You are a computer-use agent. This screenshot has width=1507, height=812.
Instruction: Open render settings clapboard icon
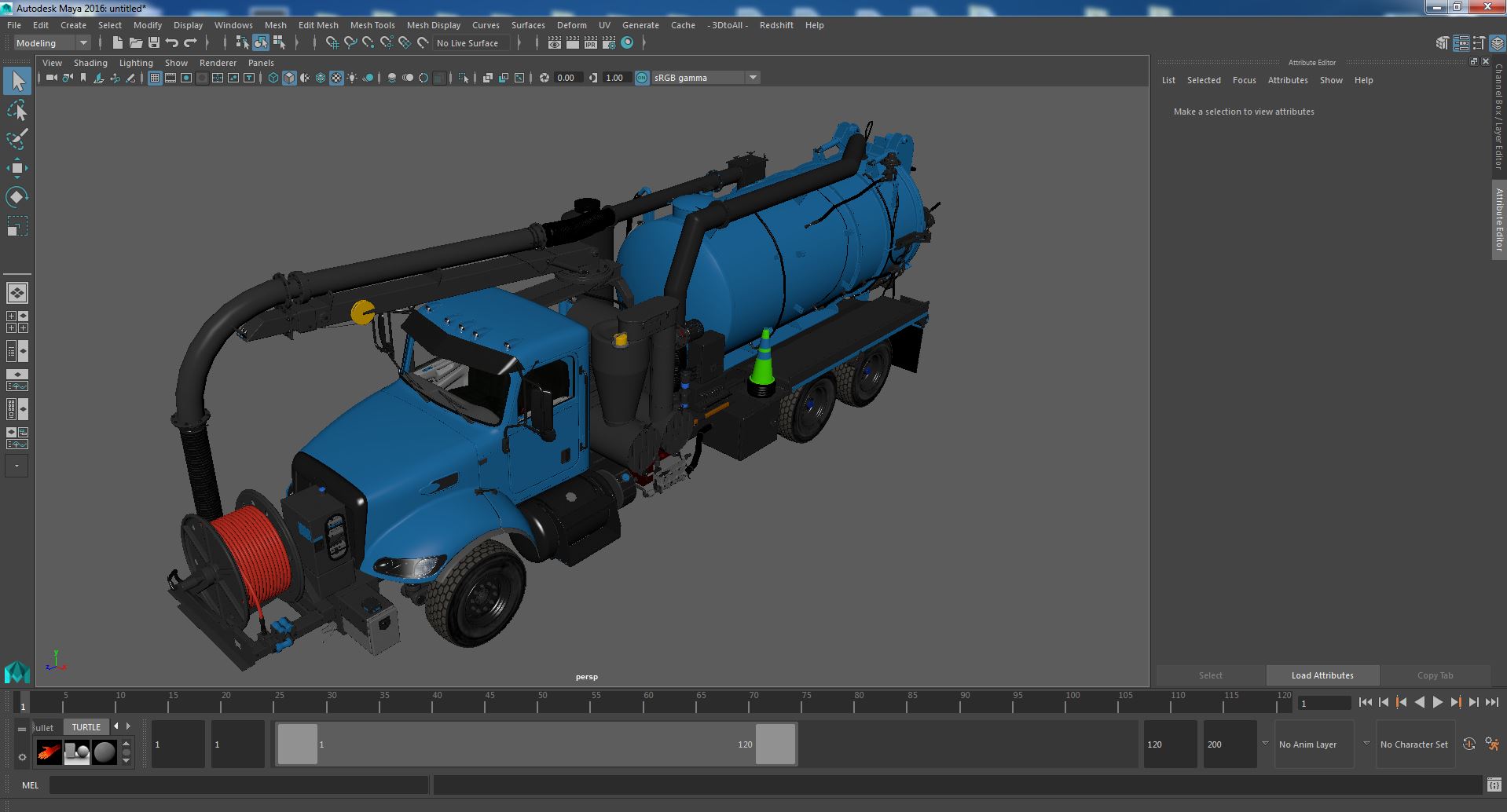[x=609, y=43]
